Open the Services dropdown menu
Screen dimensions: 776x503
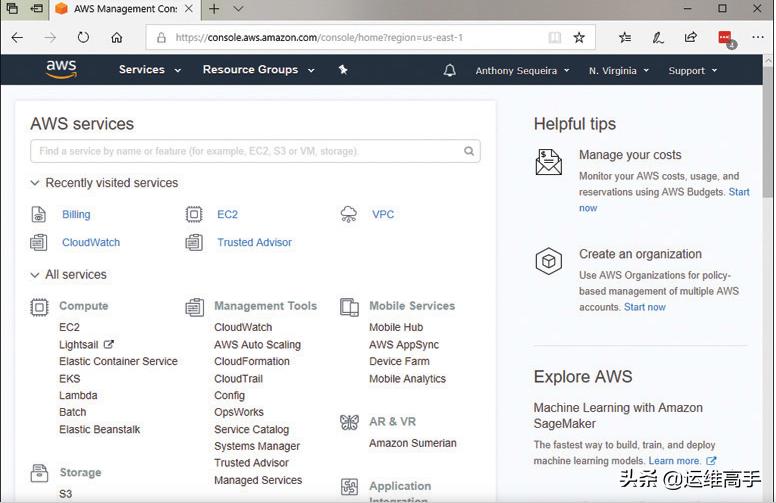(150, 70)
